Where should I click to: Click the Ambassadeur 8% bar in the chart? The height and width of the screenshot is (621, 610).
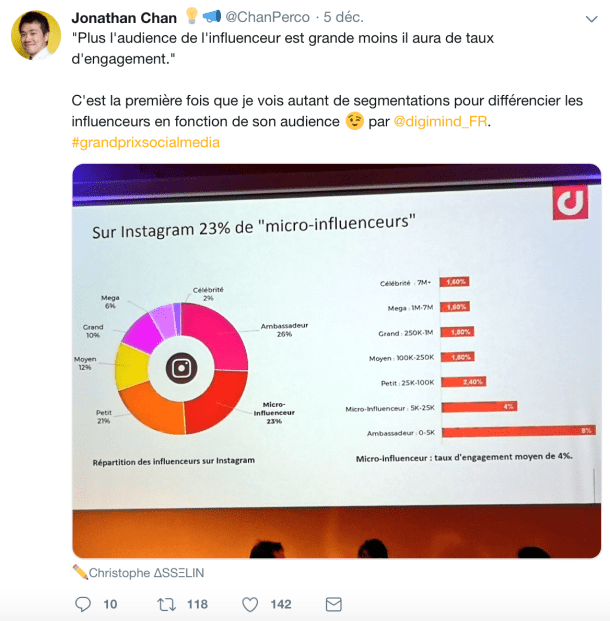point(518,431)
